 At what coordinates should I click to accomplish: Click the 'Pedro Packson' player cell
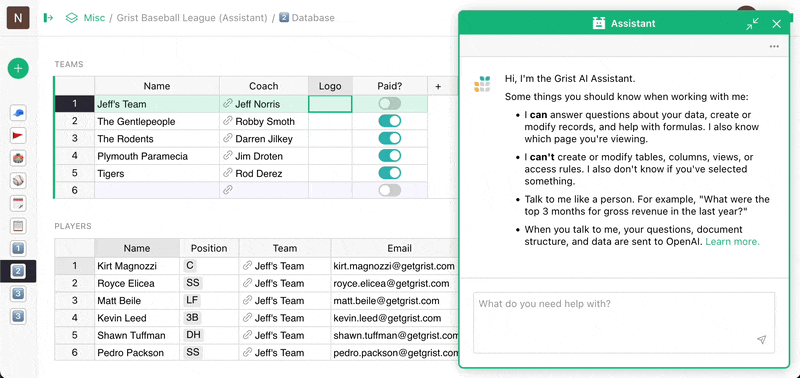click(x=137, y=352)
